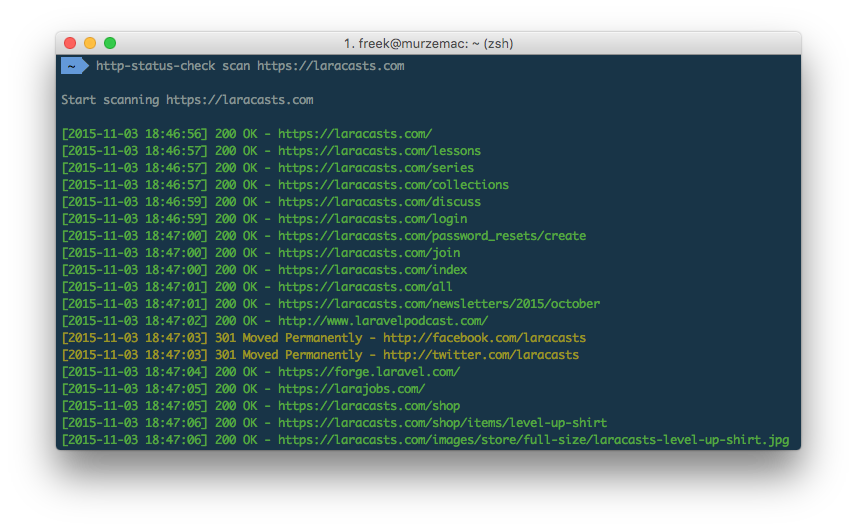Click the newsletters/2015/october URL
This screenshot has width=857, height=530.
coord(439,303)
